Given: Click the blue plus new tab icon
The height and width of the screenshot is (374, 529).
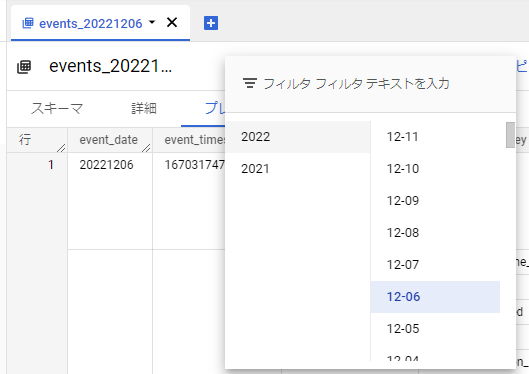Looking at the screenshot, I should (211, 23).
